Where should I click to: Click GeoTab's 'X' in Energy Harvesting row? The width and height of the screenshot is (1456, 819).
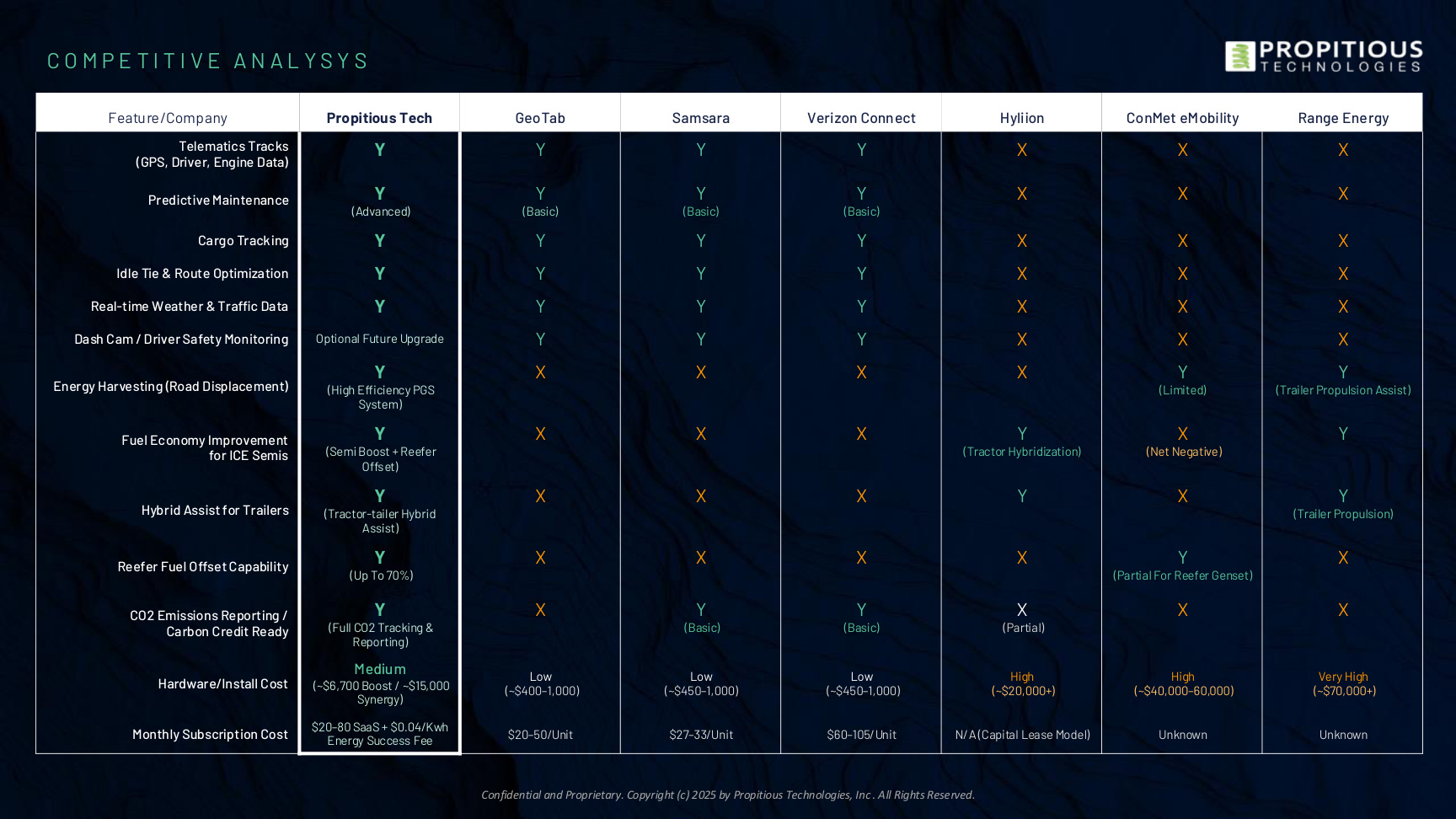pyautogui.click(x=540, y=372)
